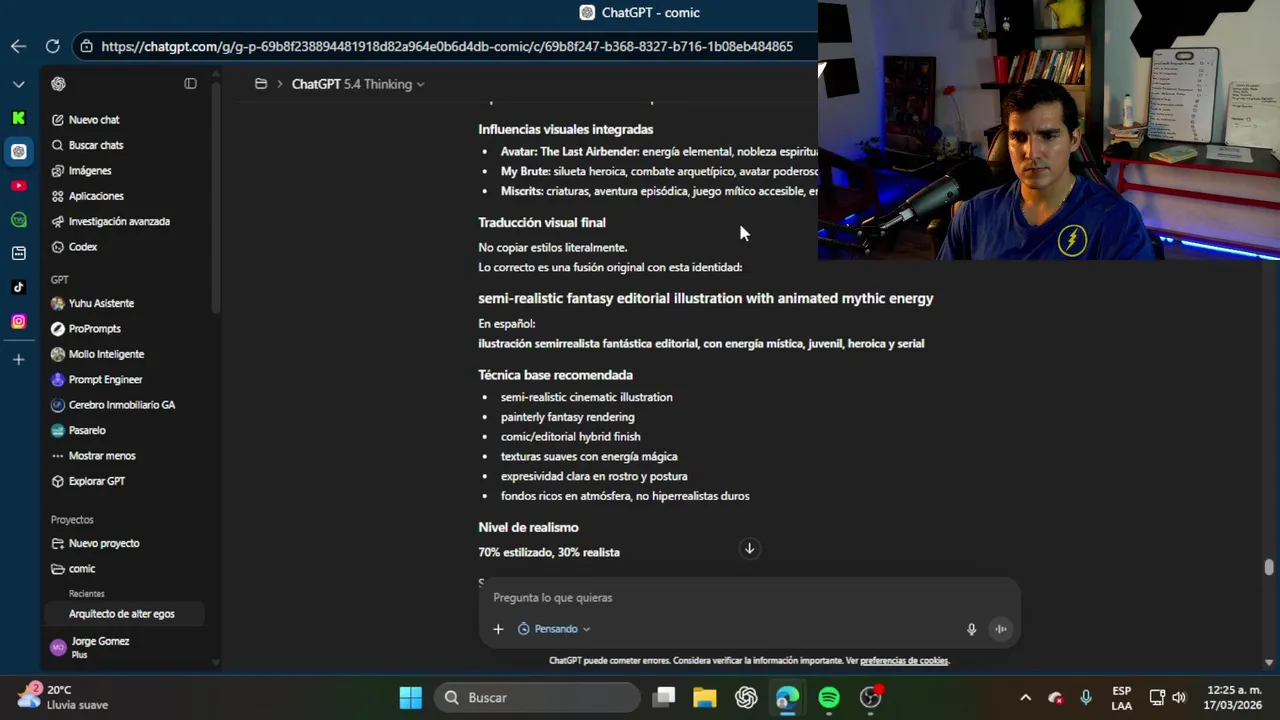Open the 20°C Lluvia suave weather widget
Screen dimensions: 1280x720
(63, 697)
